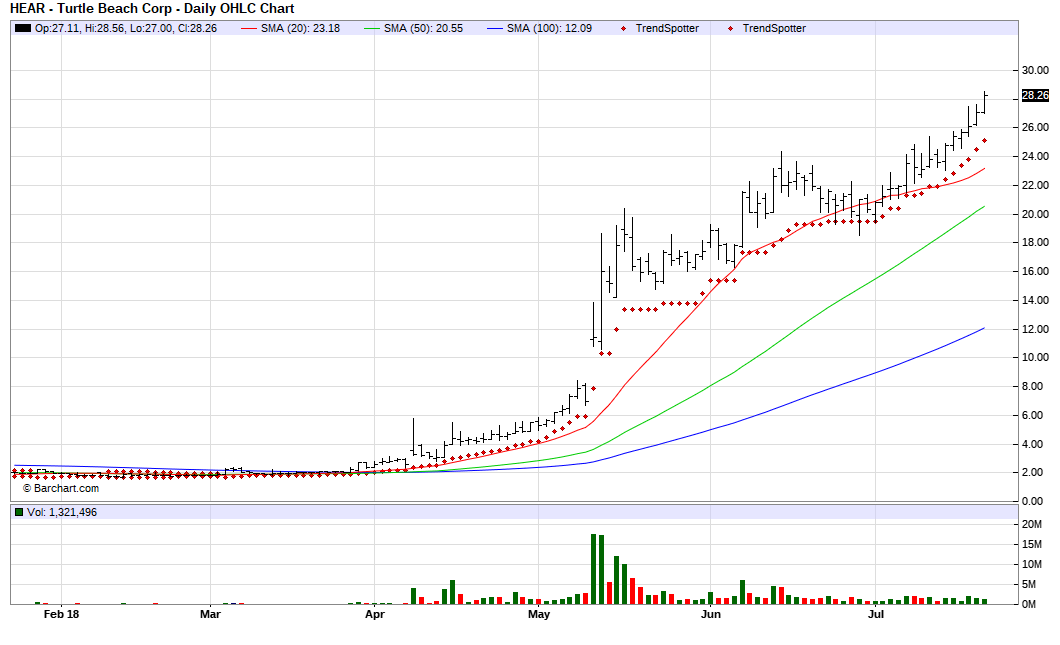Click the red SMA (20) legend line
This screenshot has height=645, width=1060.
pyautogui.click(x=249, y=28)
